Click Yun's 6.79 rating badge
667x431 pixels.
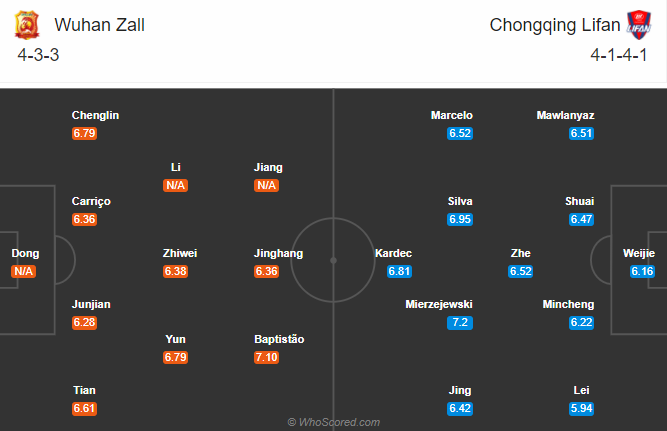point(175,357)
